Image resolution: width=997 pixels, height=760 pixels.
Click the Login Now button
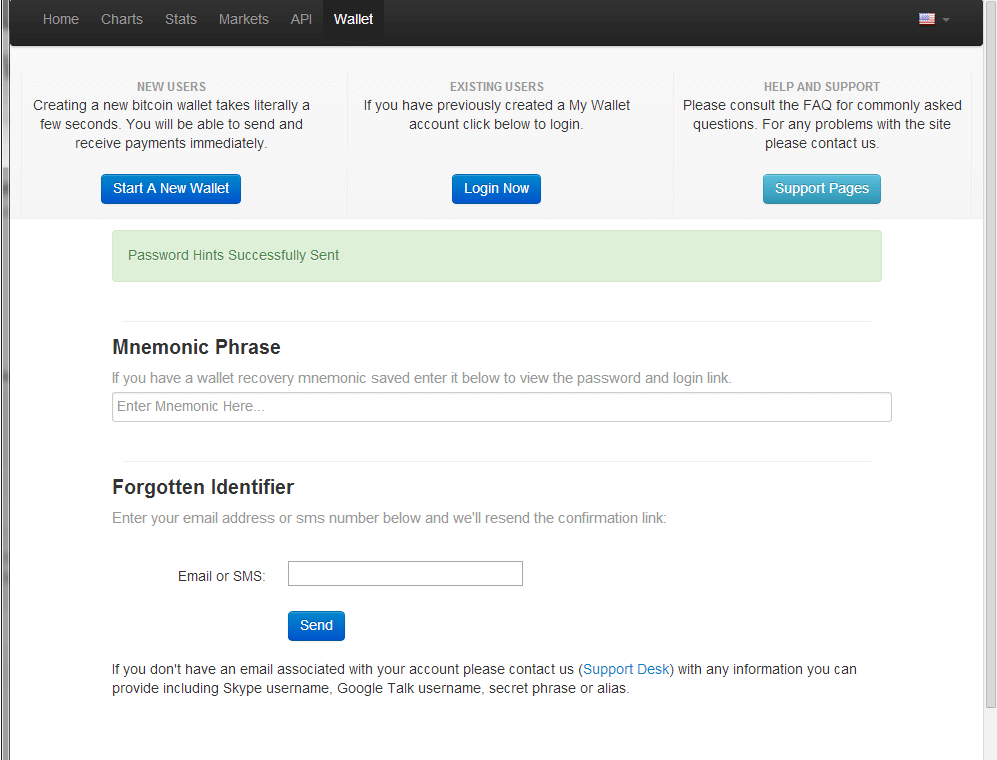pyautogui.click(x=496, y=189)
